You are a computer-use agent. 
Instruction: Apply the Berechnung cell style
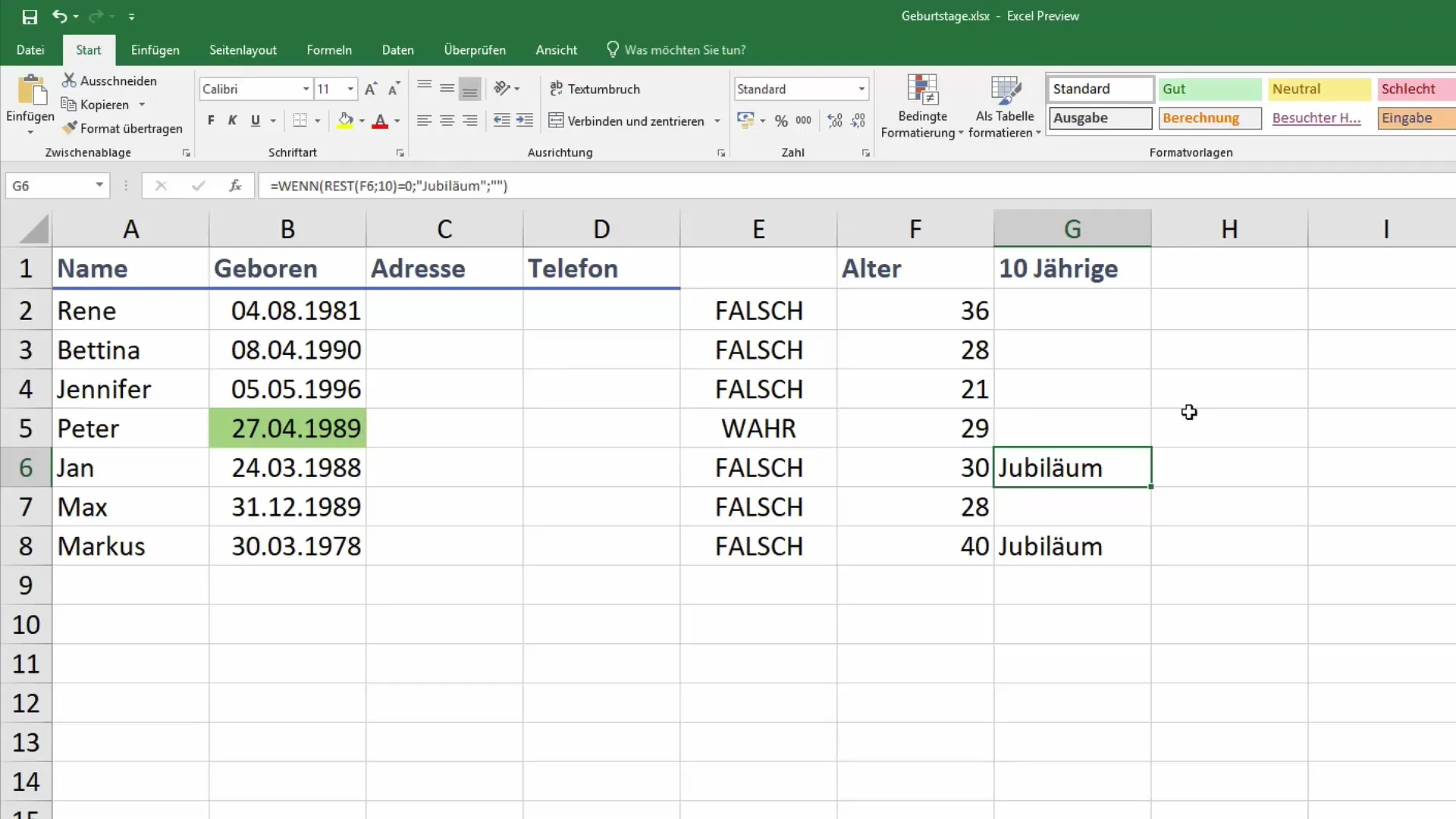pyautogui.click(x=1210, y=118)
